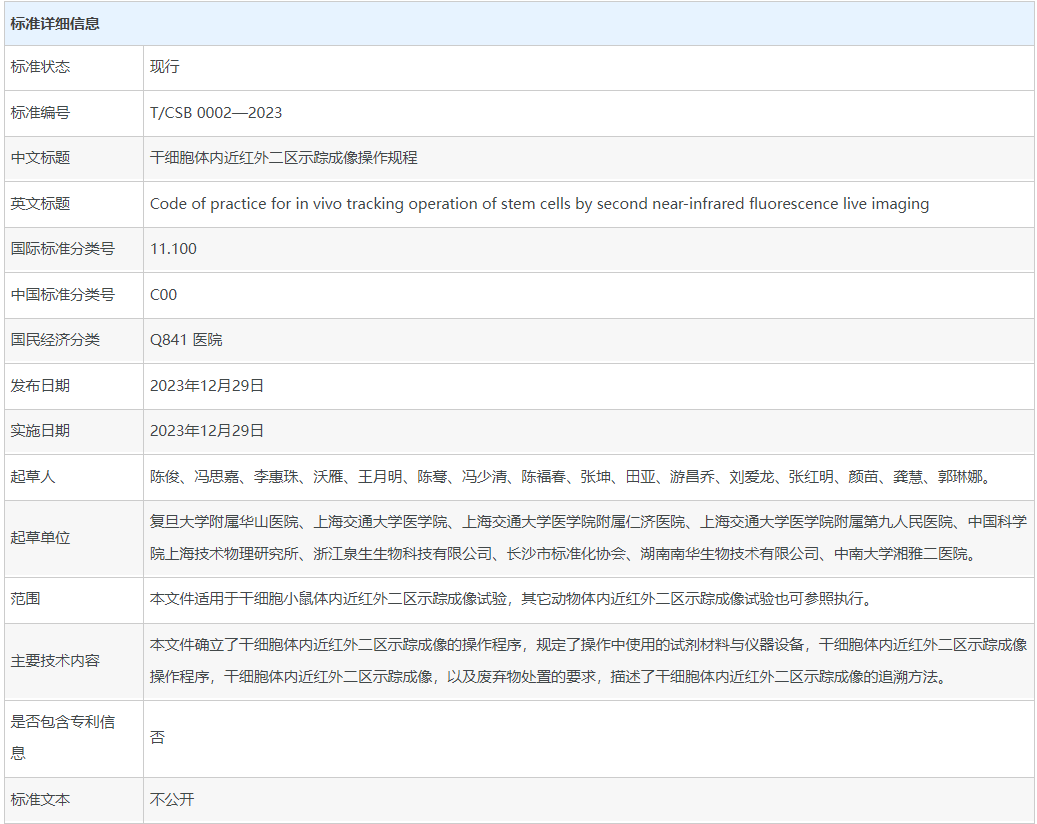
Task: Click the date value beside 发布日期
Action: [207, 385]
